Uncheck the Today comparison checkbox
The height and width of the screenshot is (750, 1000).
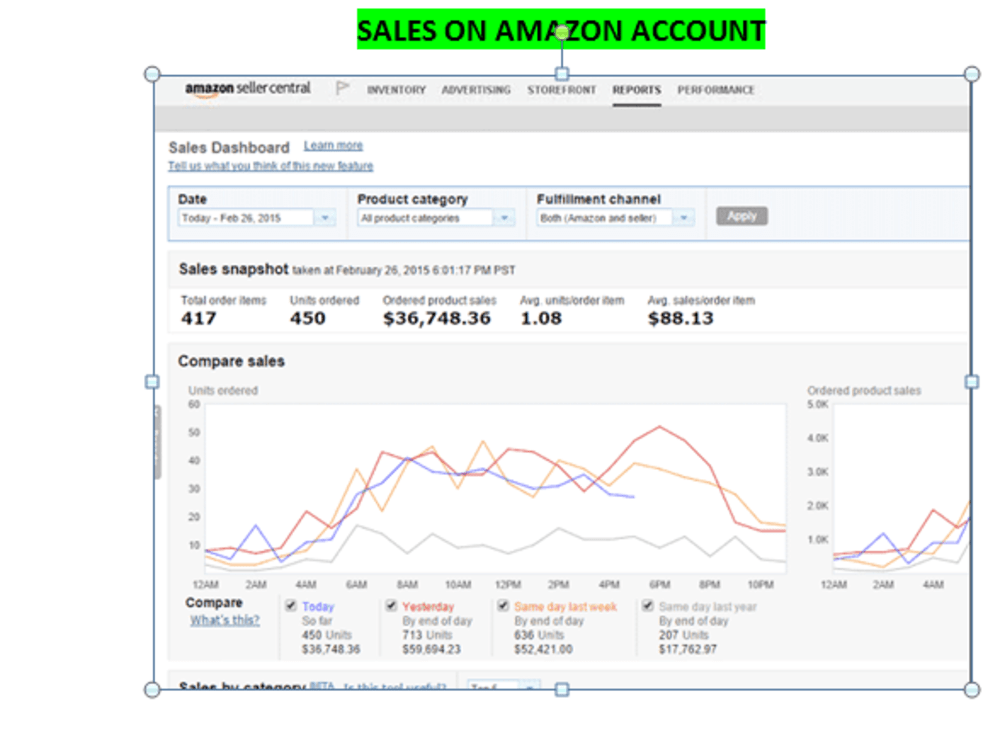pyautogui.click(x=291, y=605)
